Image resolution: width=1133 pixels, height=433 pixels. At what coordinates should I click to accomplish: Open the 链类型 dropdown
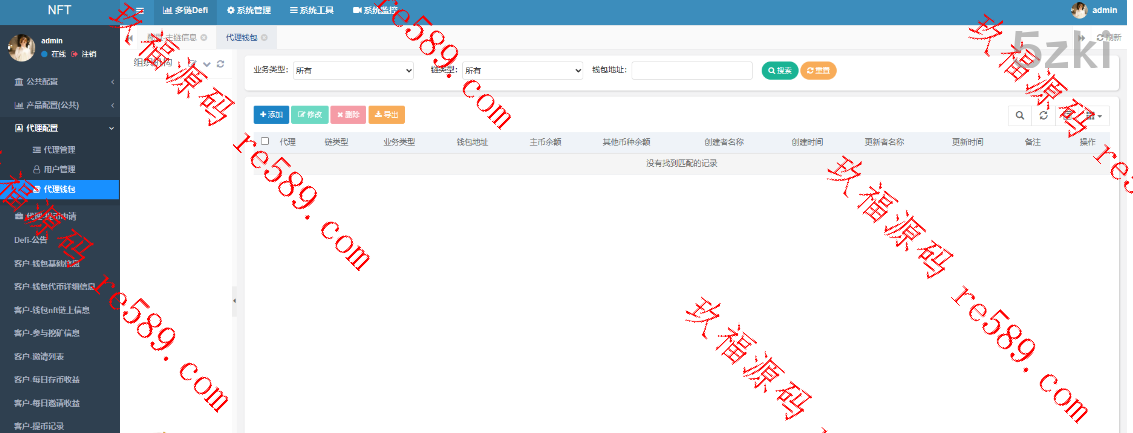(521, 71)
